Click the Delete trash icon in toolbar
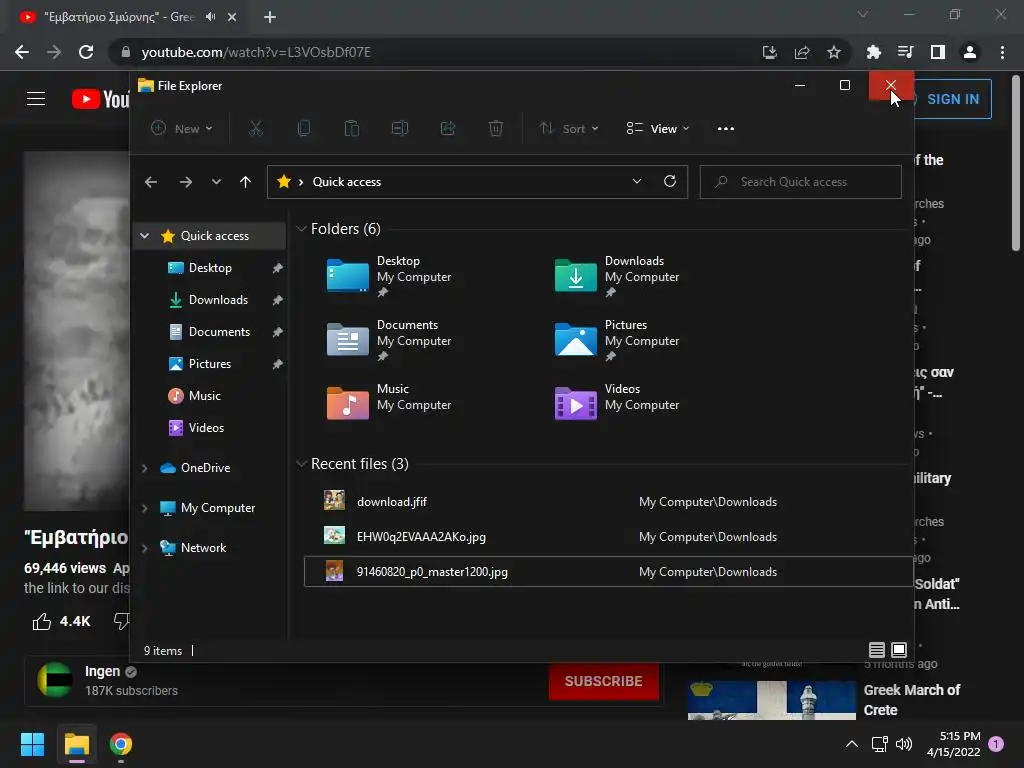The width and height of the screenshot is (1024, 768). point(496,129)
